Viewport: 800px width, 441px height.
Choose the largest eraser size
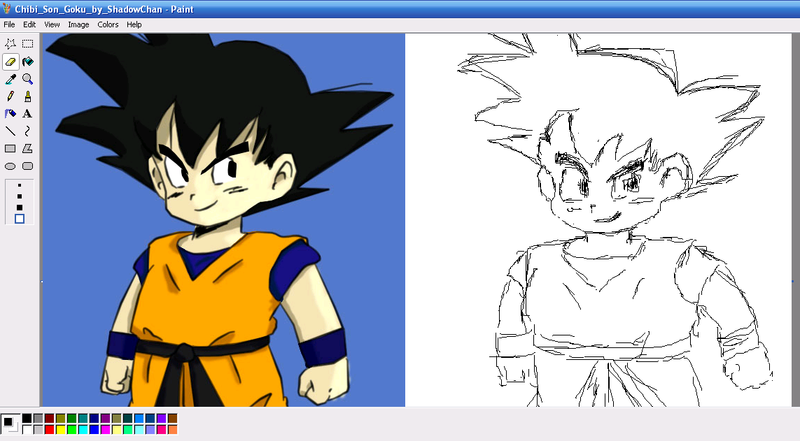(19, 219)
